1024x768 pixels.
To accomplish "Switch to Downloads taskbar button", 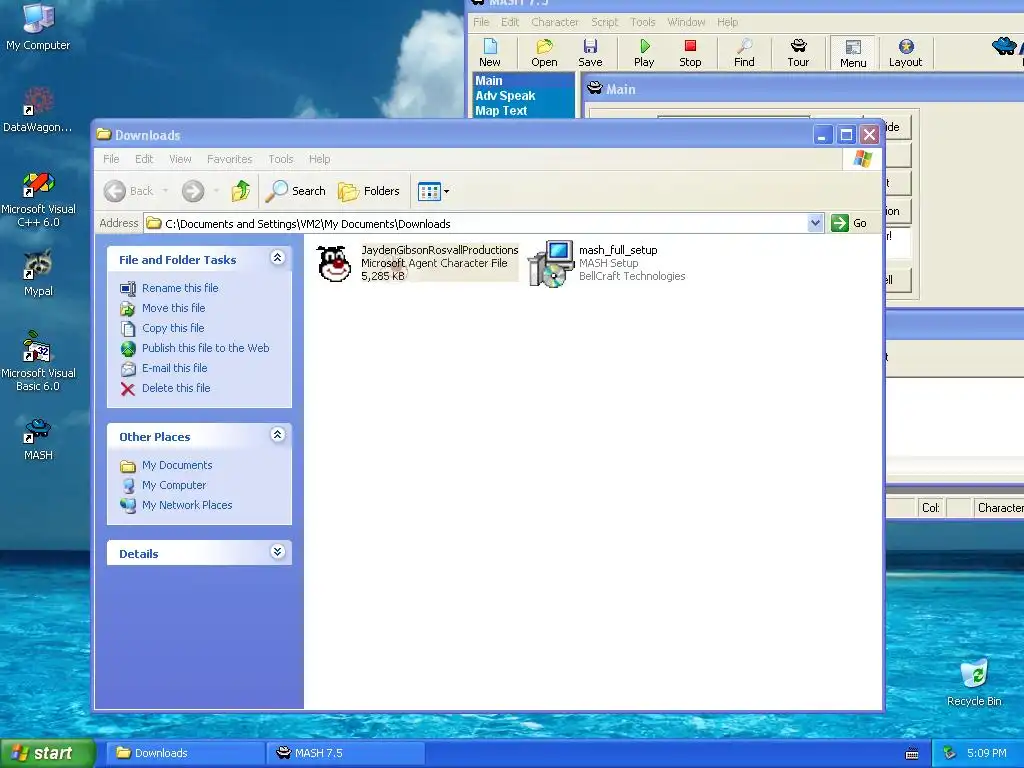I will [x=185, y=753].
